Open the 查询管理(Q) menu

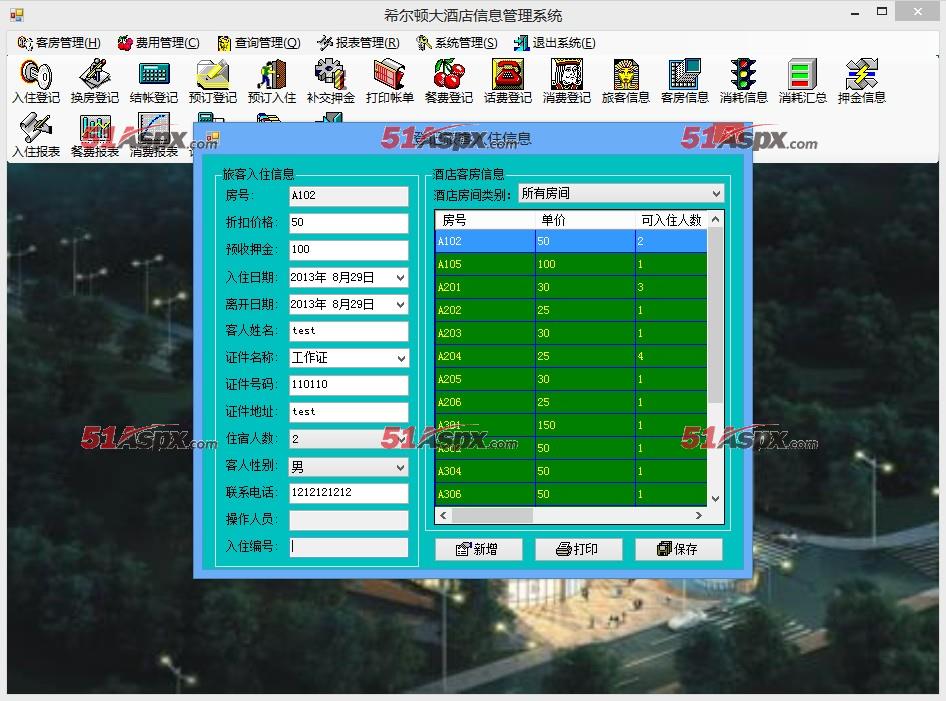(x=259, y=43)
